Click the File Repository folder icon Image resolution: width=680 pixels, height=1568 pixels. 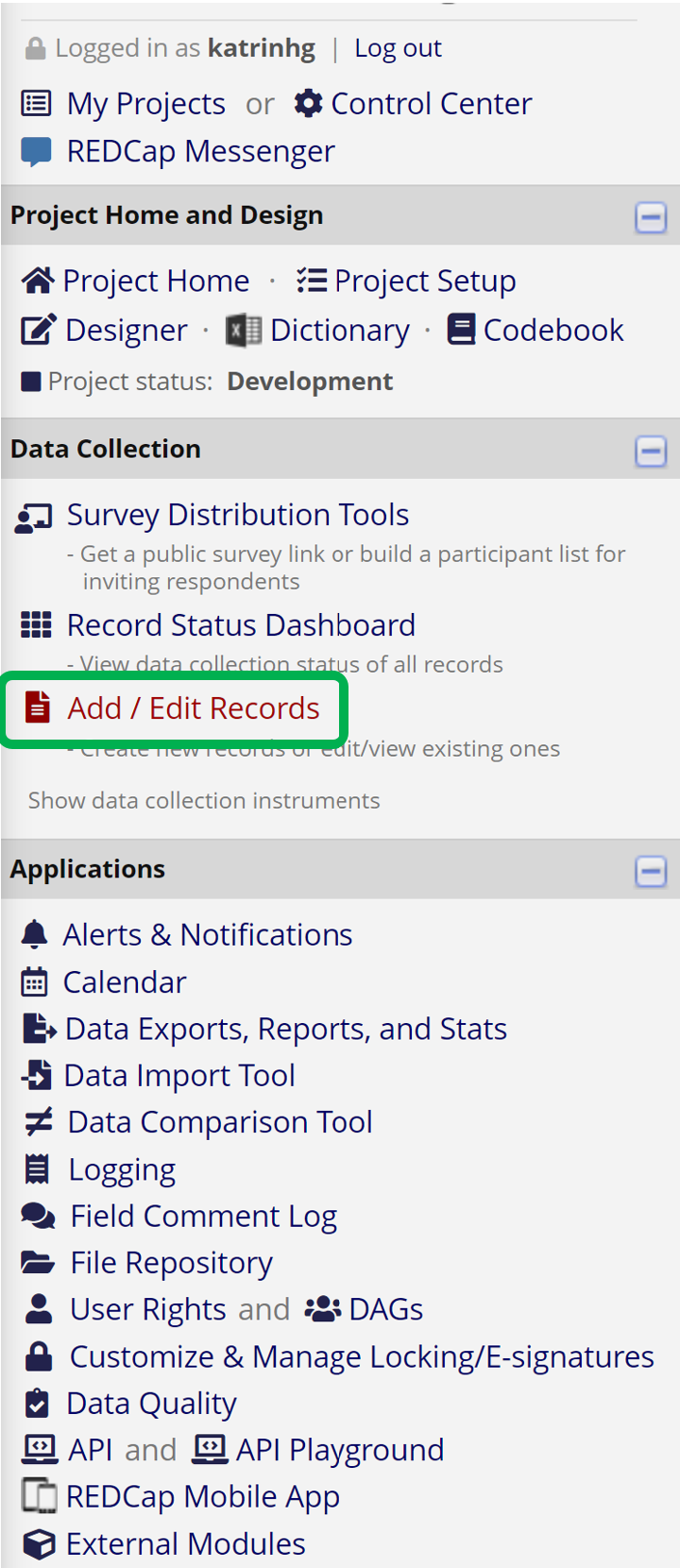point(38,1262)
